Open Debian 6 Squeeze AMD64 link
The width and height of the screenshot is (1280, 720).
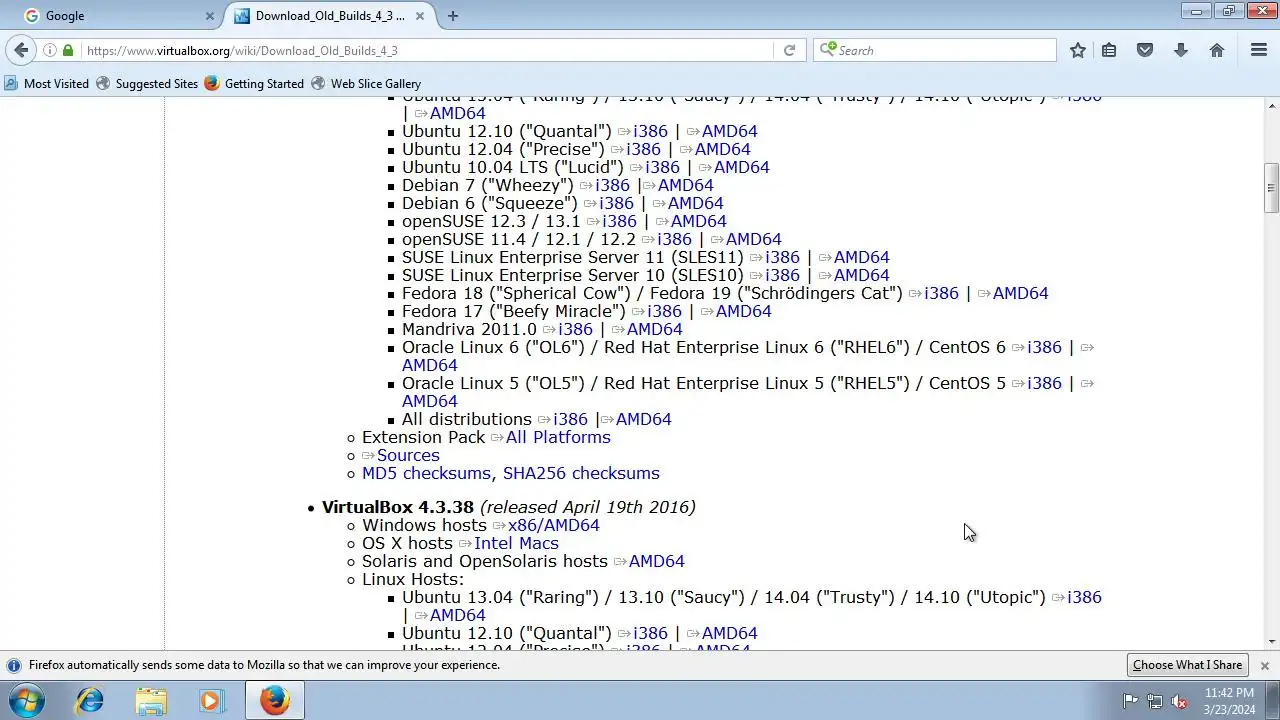(x=695, y=203)
